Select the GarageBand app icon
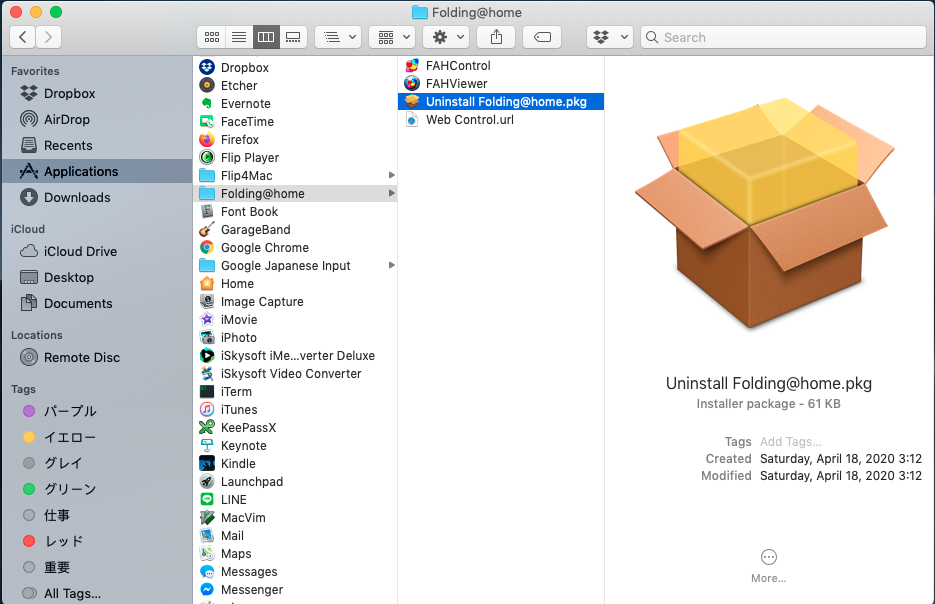The height and width of the screenshot is (604, 935). (x=207, y=230)
